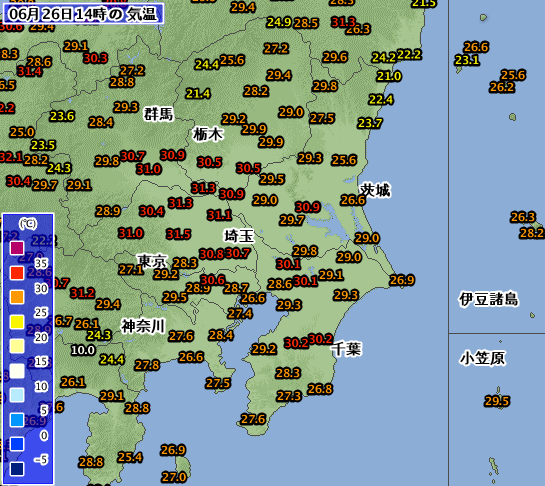Screen dimensions: 545x486
Task: Click the 小笠原 inset label
Action: 482,358
